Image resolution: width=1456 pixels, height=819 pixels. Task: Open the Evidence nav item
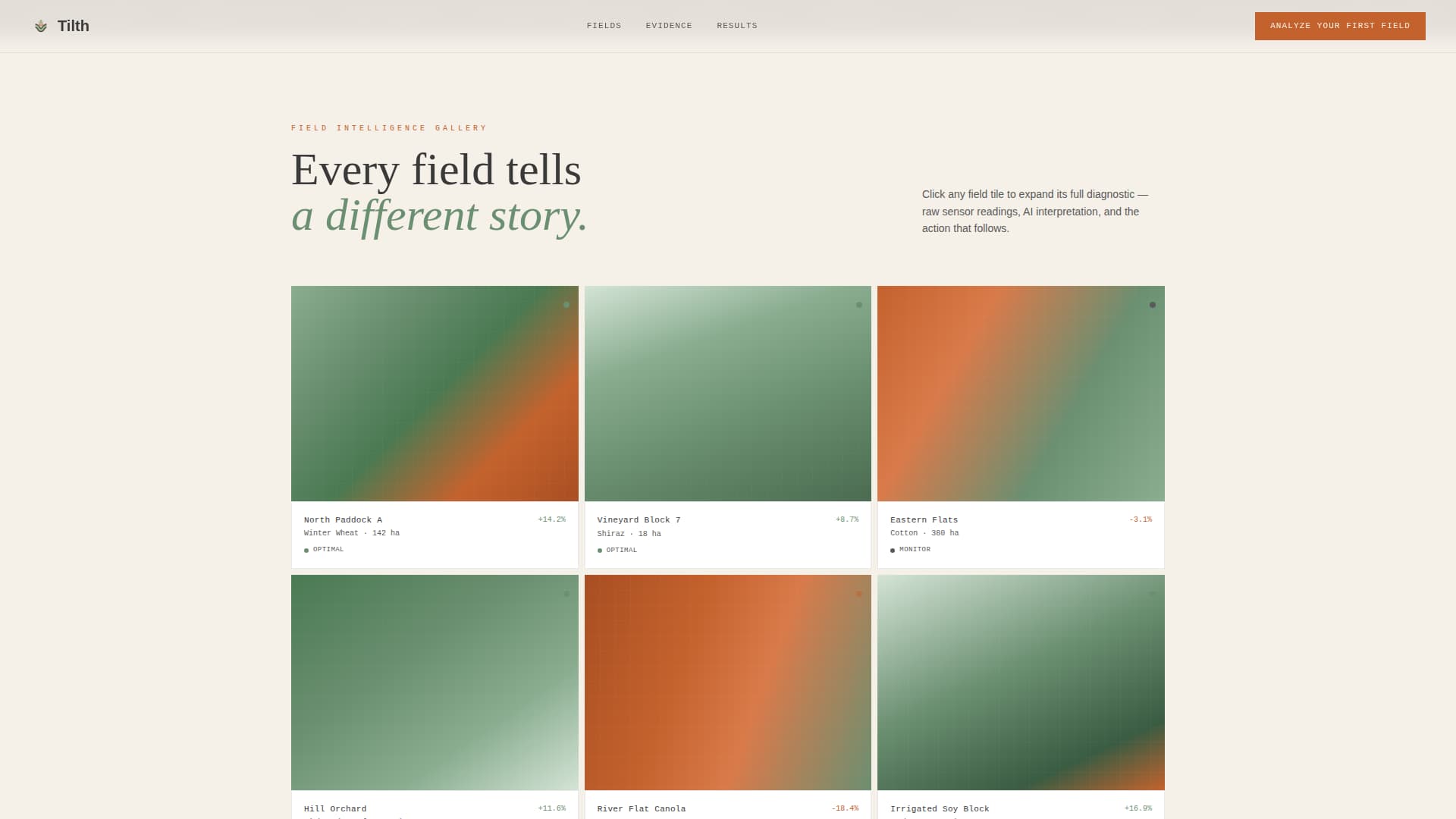(x=669, y=26)
